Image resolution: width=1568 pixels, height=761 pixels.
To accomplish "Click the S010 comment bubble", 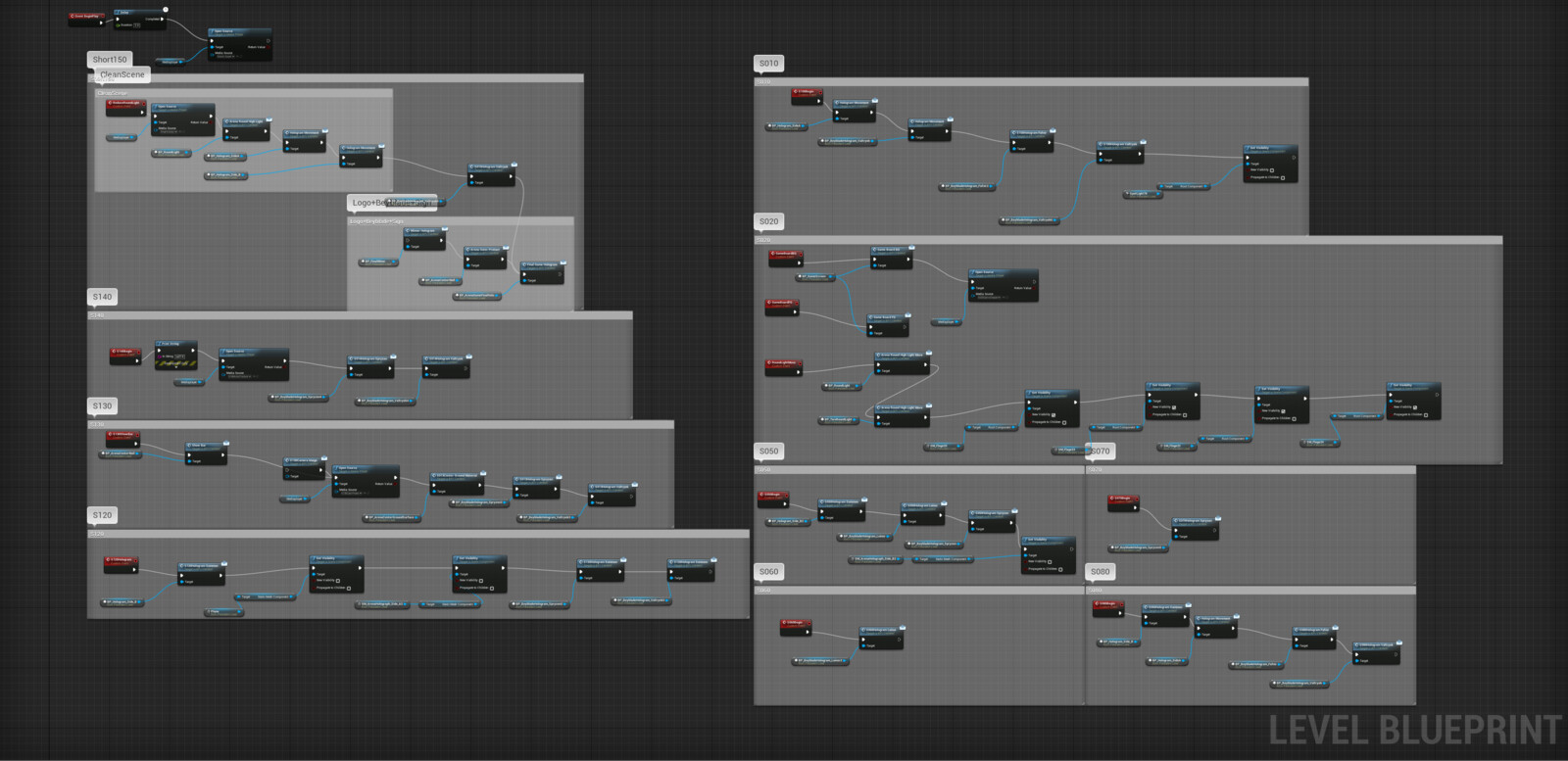I will point(769,64).
